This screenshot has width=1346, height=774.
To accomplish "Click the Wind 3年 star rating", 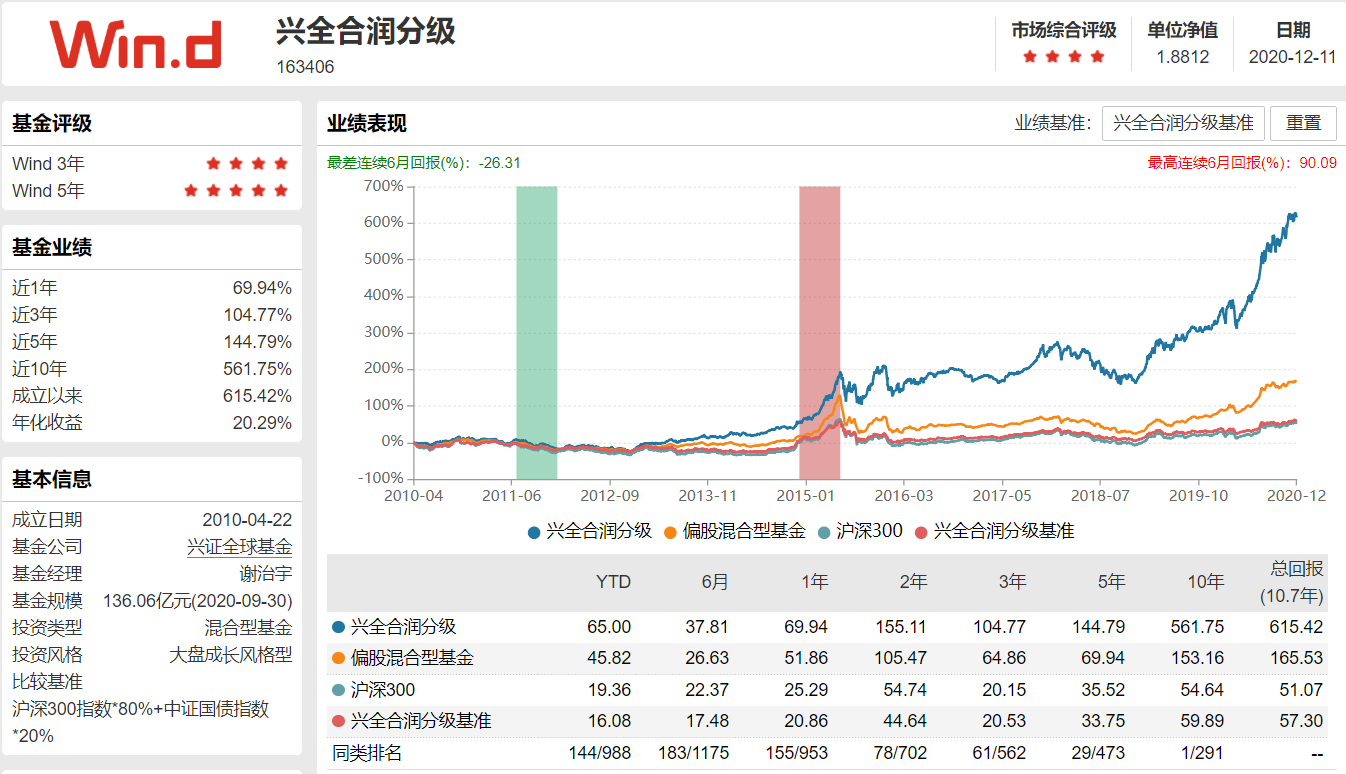I will tap(247, 163).
